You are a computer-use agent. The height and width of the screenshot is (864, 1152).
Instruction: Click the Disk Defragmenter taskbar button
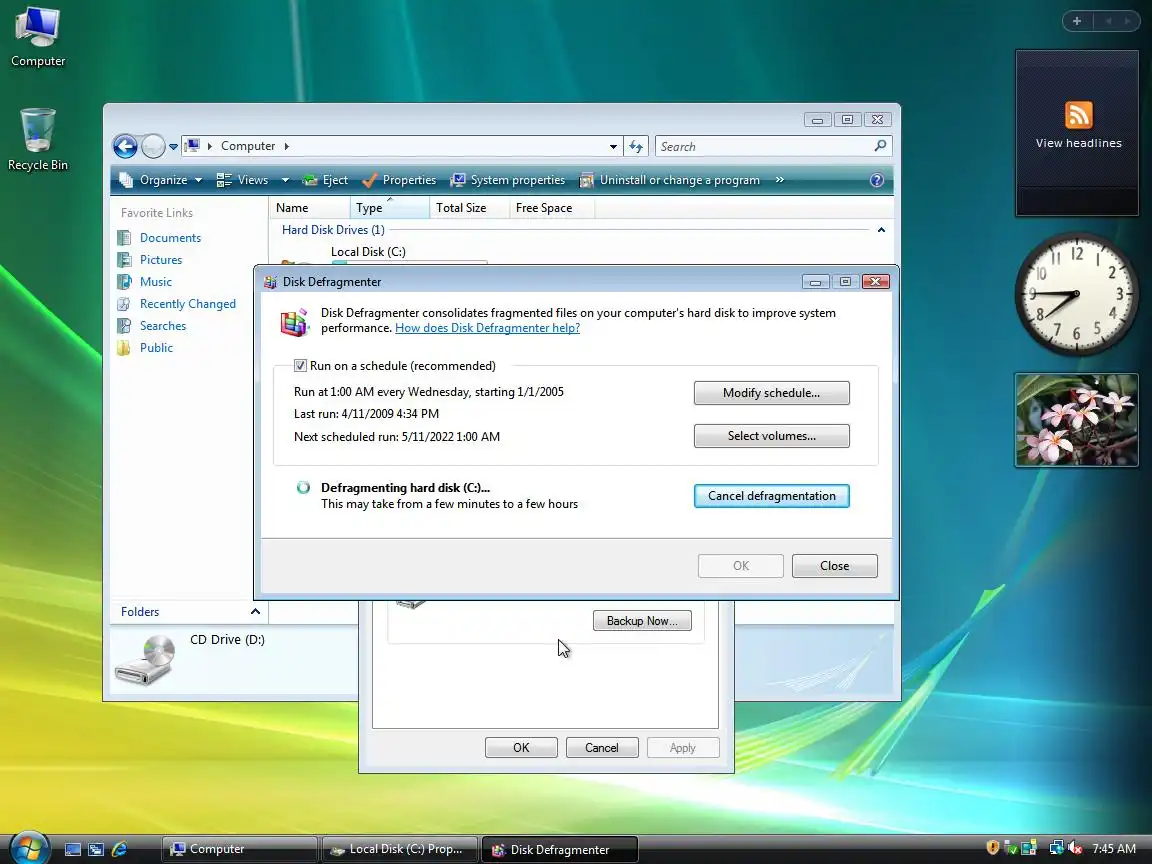[x=560, y=849]
